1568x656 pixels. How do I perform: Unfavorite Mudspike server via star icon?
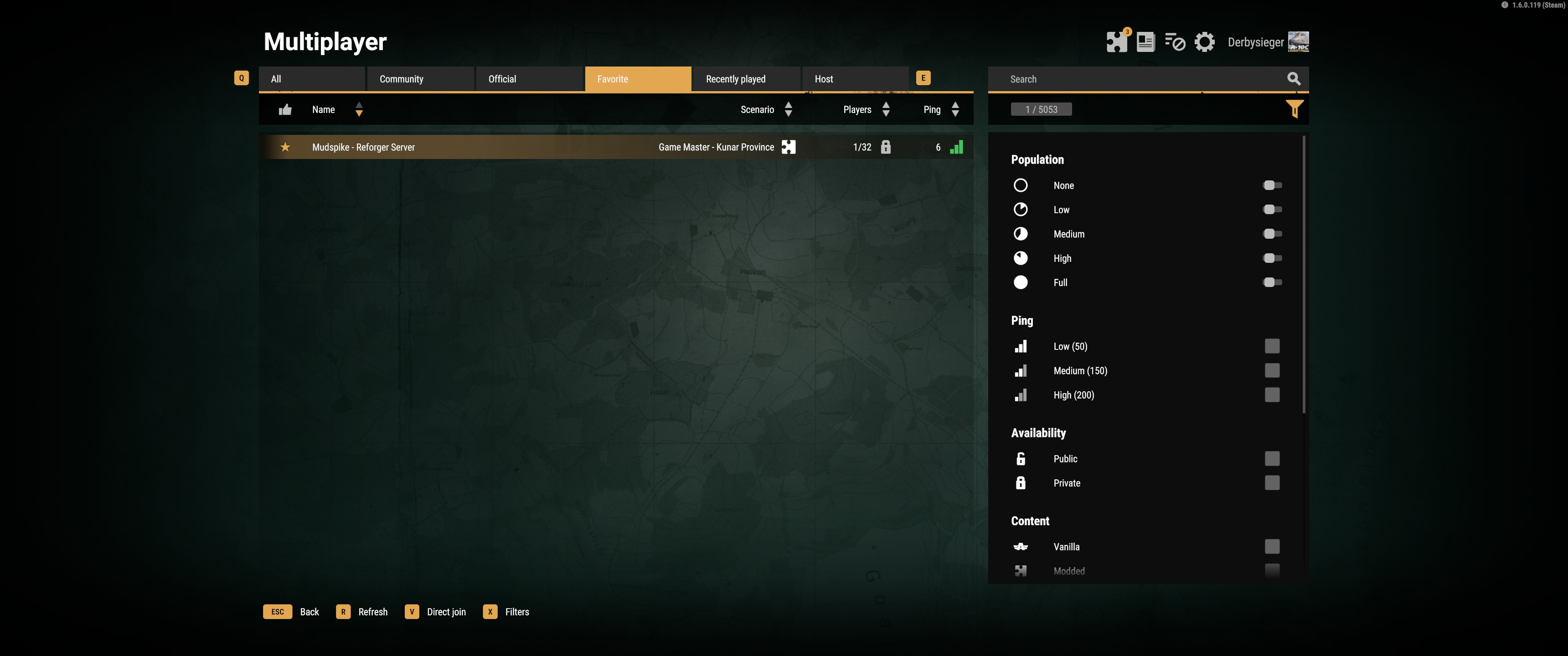click(285, 147)
